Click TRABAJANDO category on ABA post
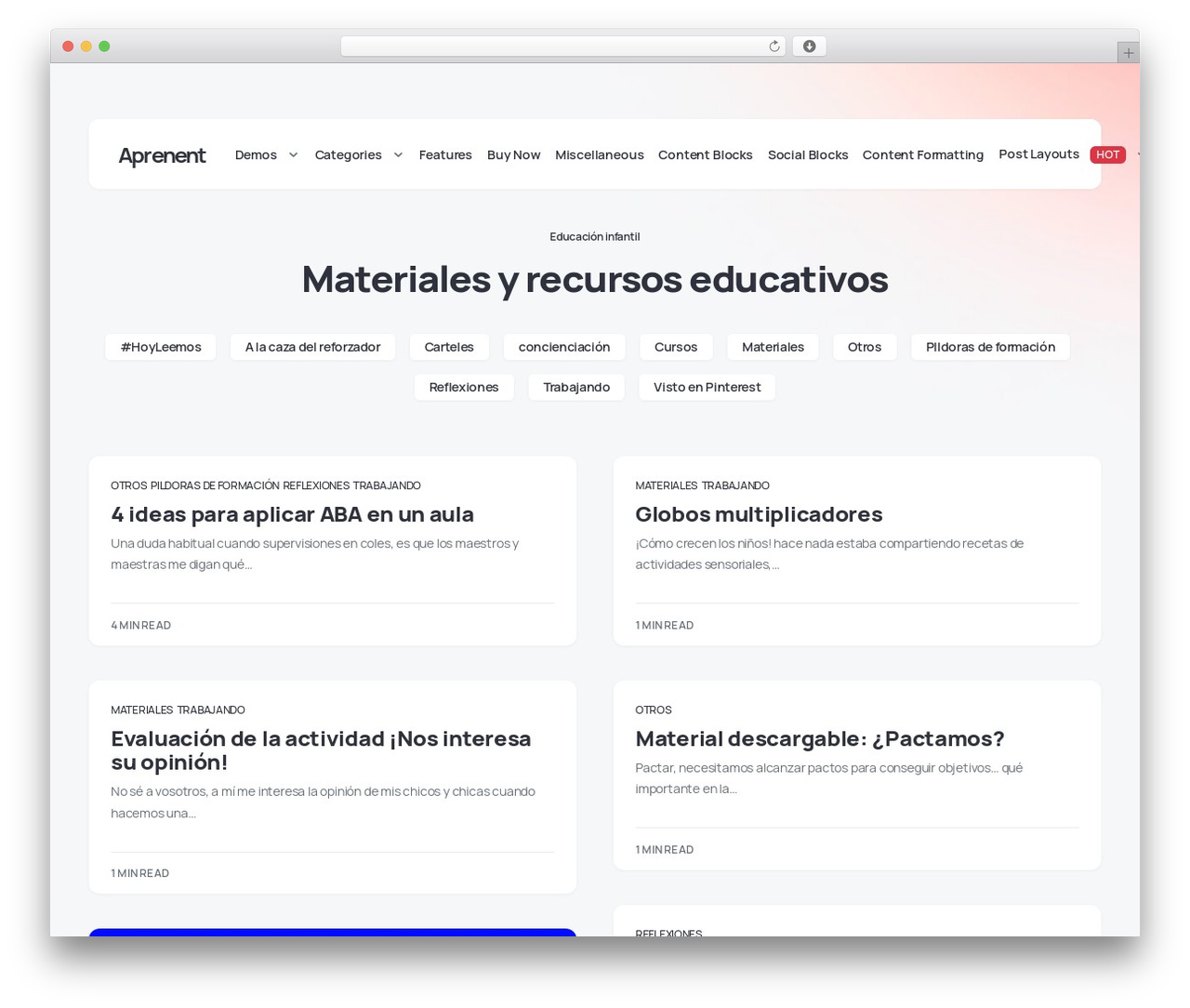1190x1008 pixels. click(387, 485)
